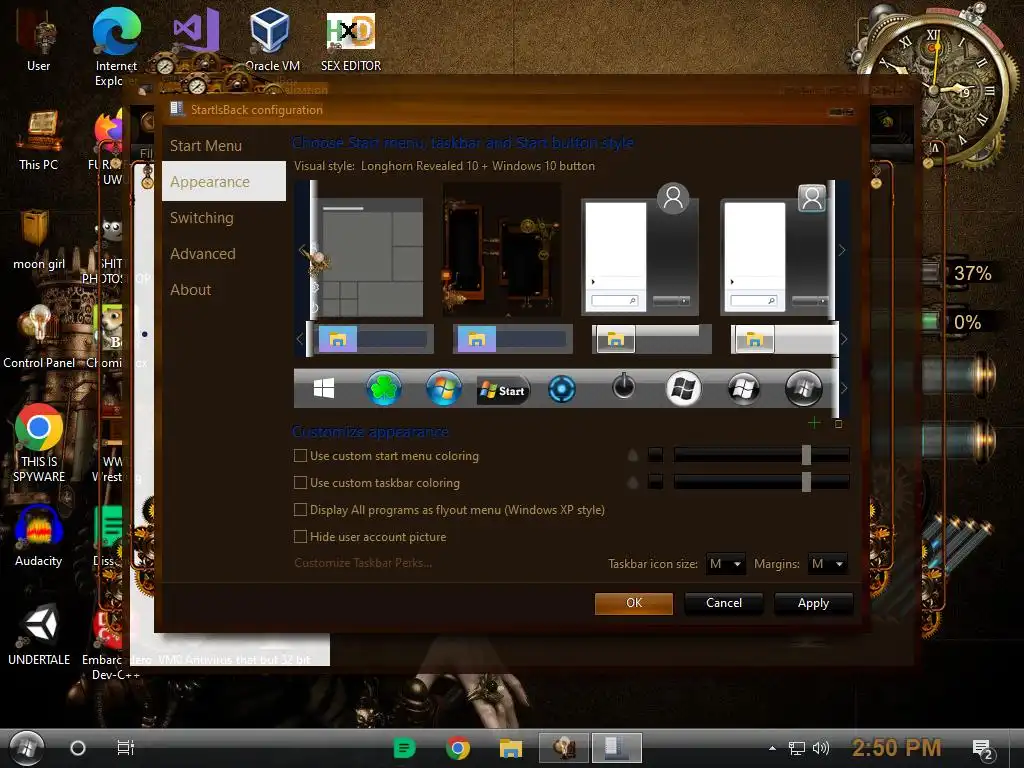
Task: Launch Internet Explorer desktop shortcut
Action: (x=116, y=47)
